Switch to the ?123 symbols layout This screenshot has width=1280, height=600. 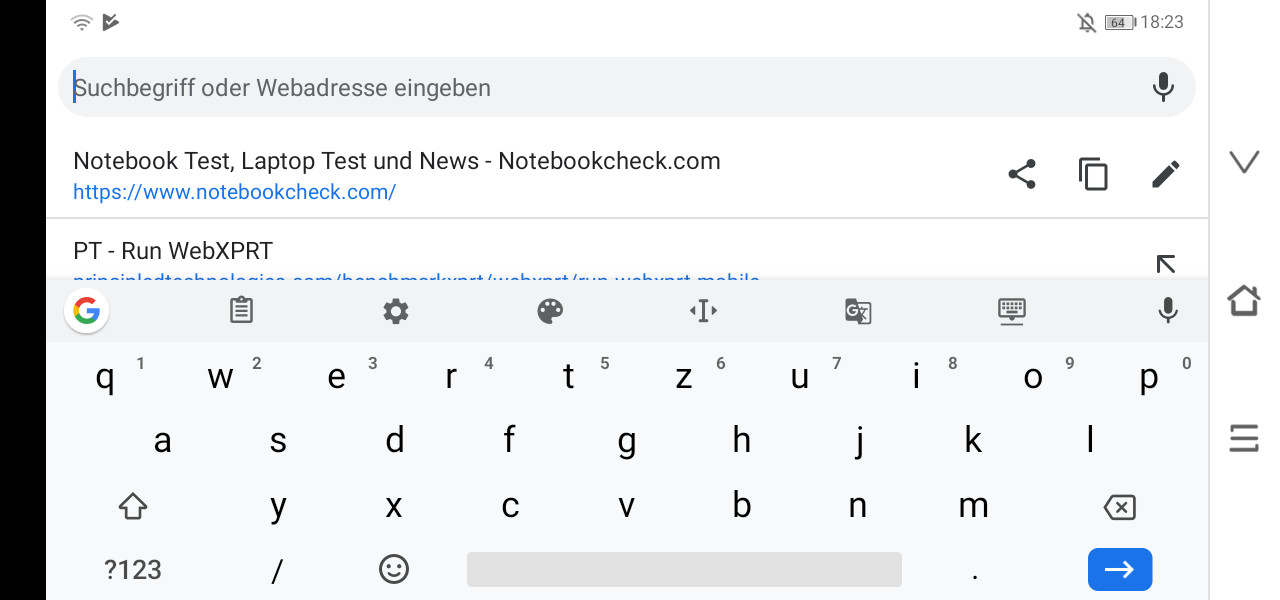point(133,570)
